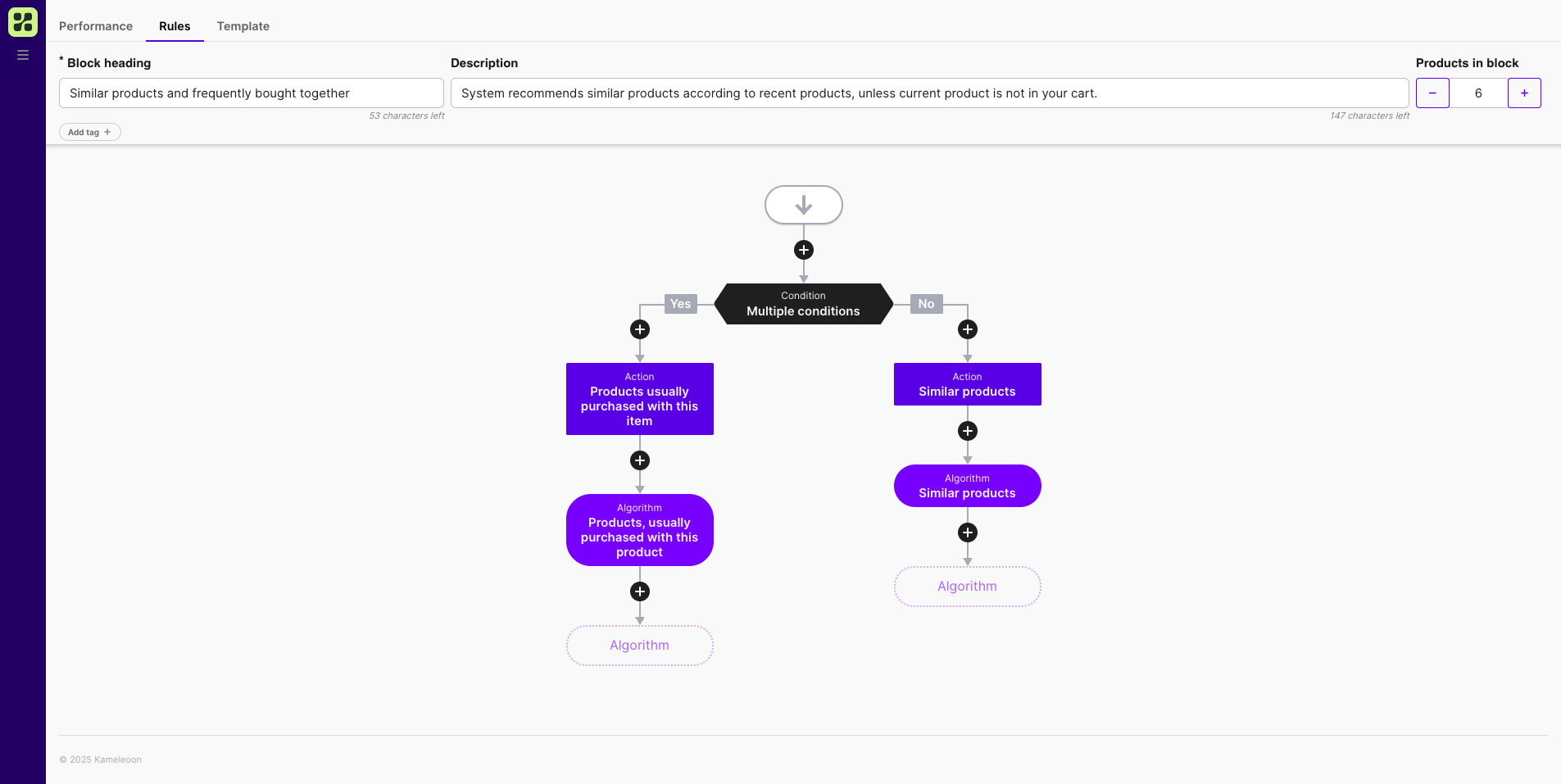Click the Description text field

pyautogui.click(x=929, y=93)
